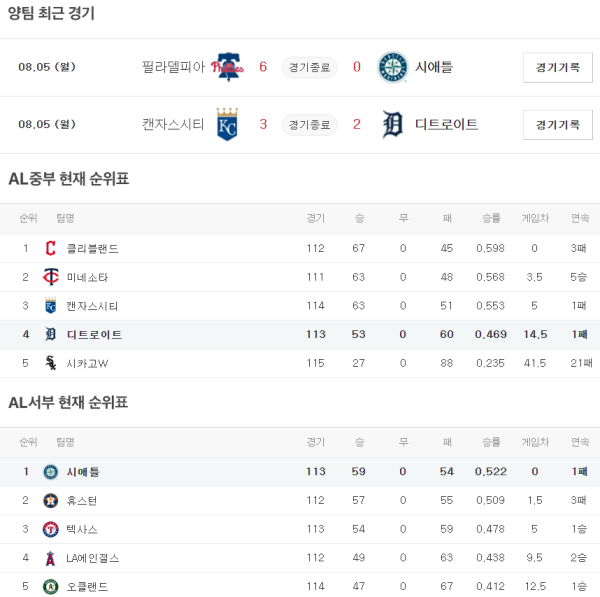
Task: Click the Chicago White Sox logo
Action: click(x=51, y=363)
